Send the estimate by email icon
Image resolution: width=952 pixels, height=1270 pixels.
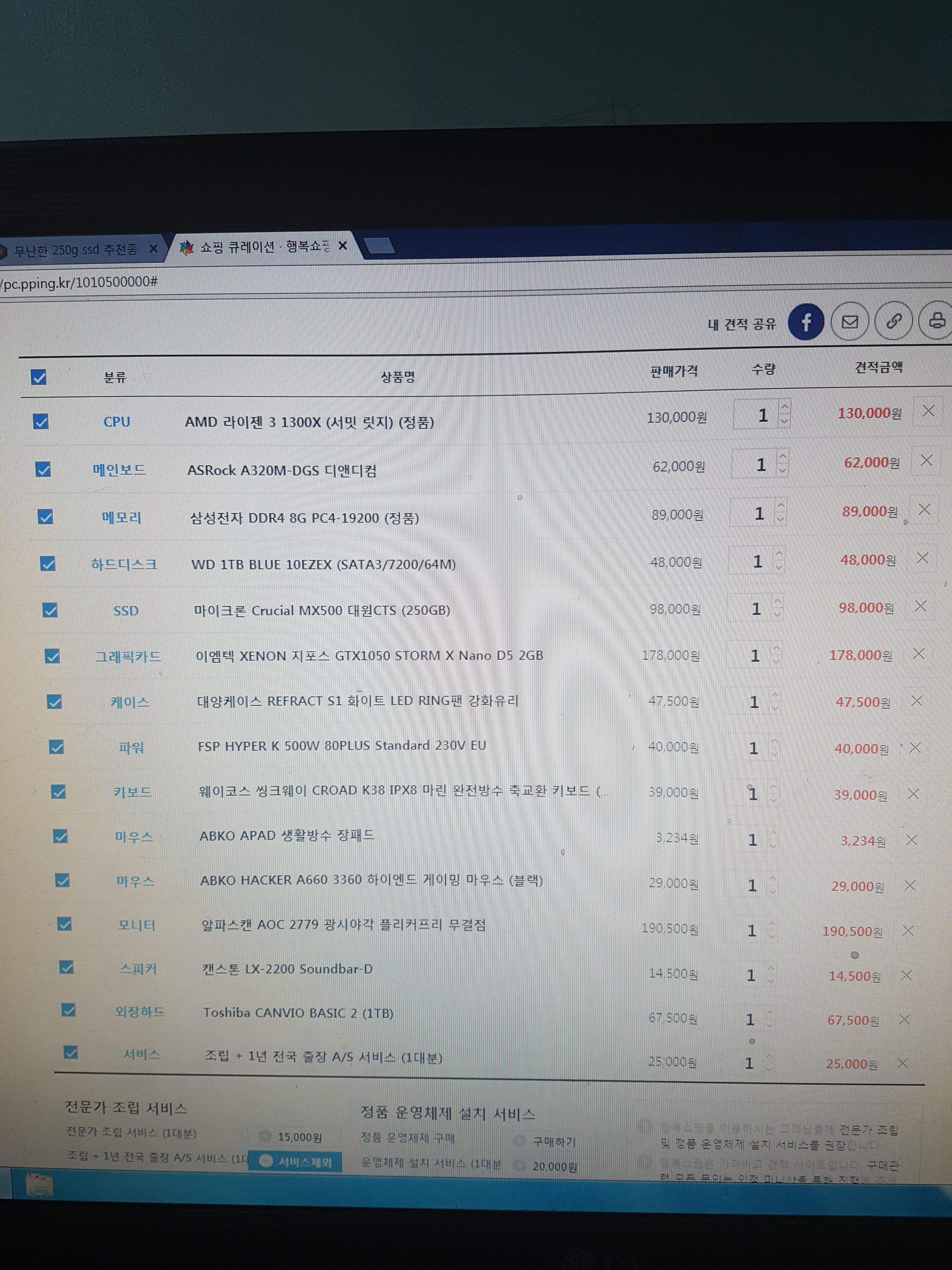tap(850, 322)
